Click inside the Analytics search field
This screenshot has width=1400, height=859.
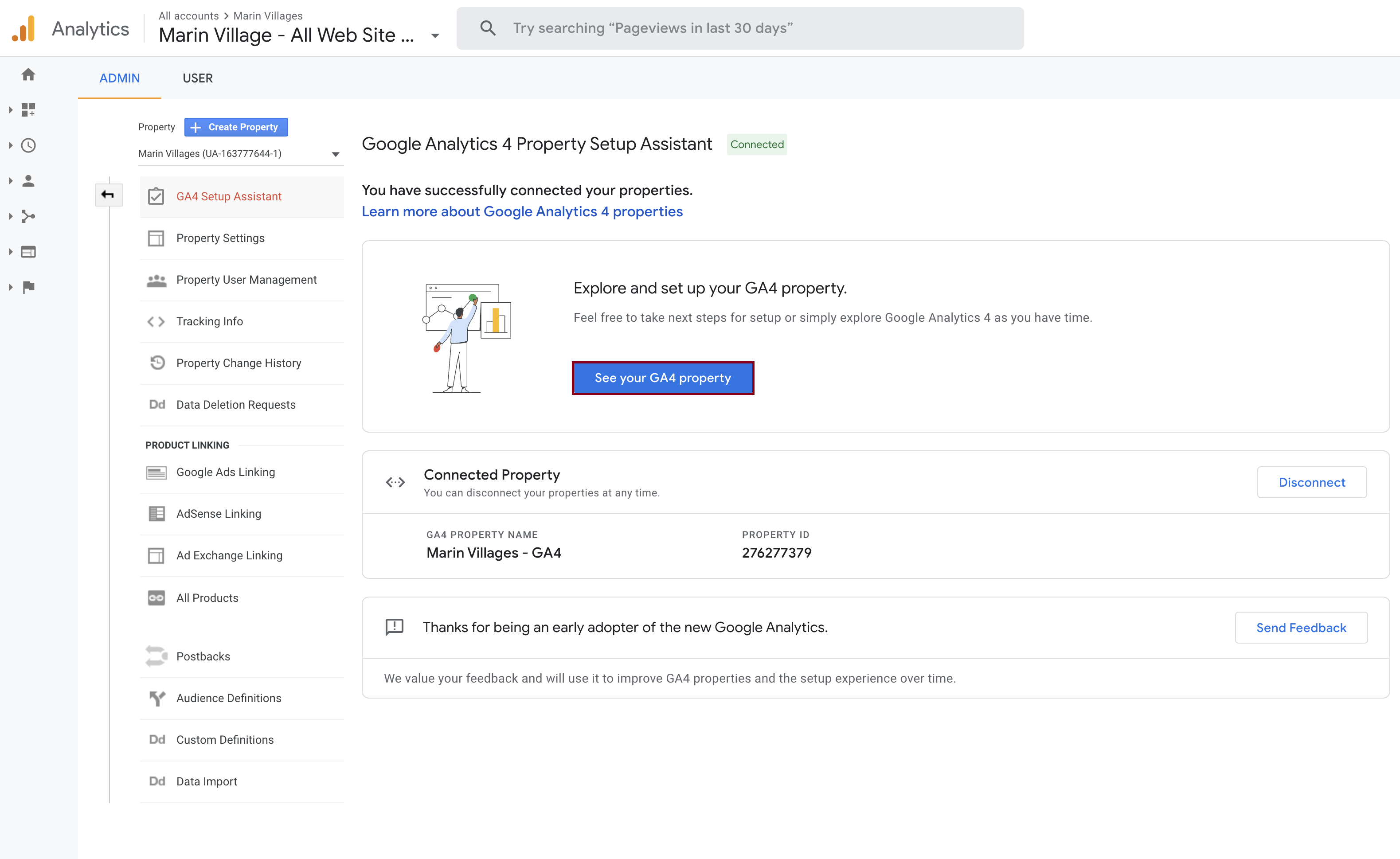(x=740, y=28)
